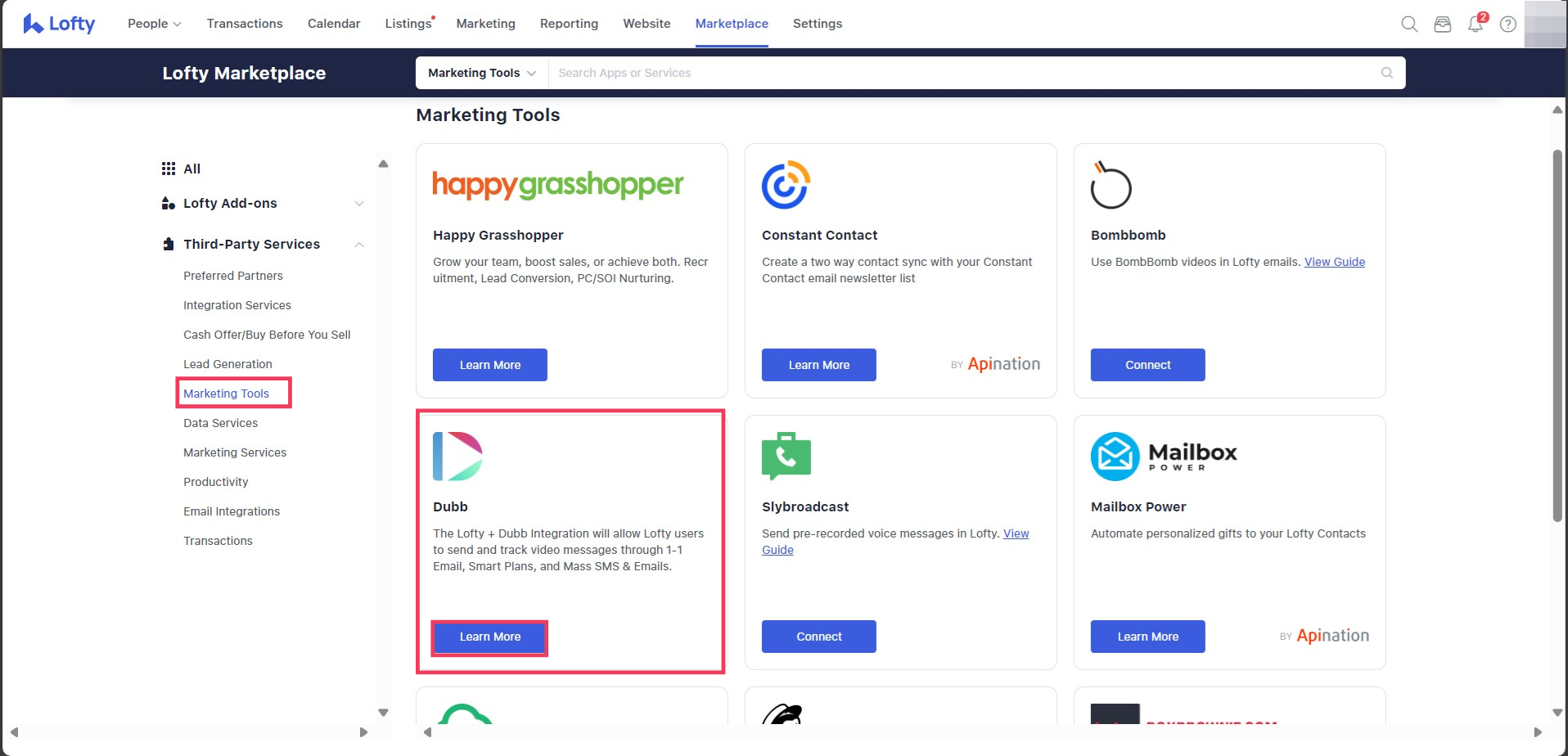The image size is (1568, 756).
Task: Open the global search magnifier icon
Action: 1409,25
